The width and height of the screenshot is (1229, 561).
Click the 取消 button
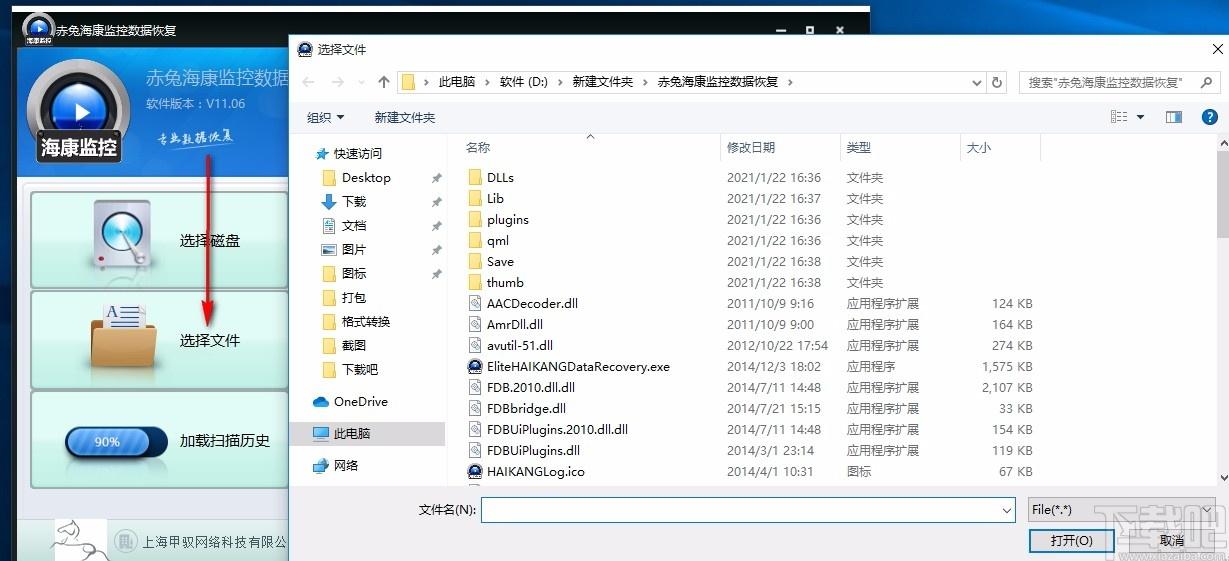pyautogui.click(x=1171, y=540)
